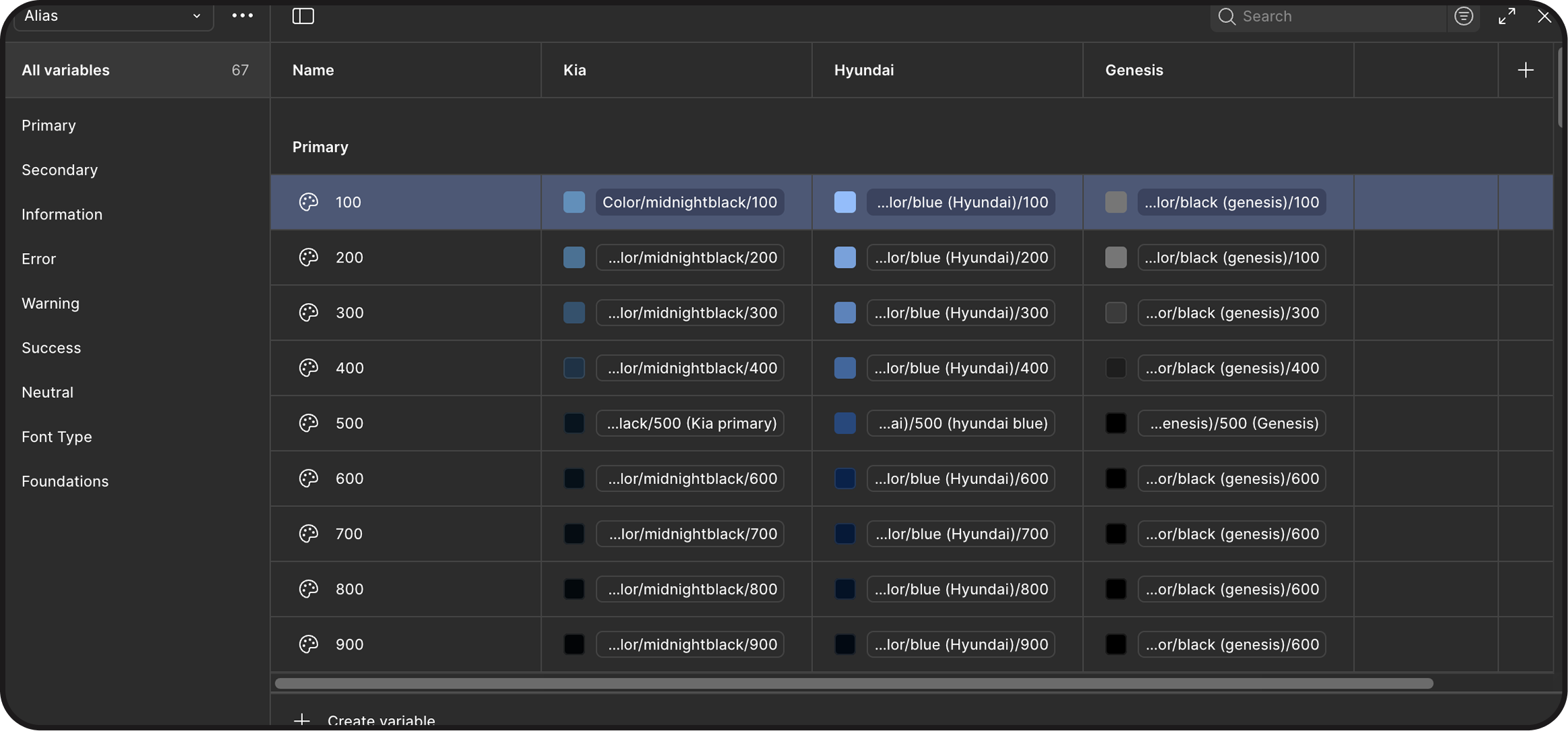1568x731 pixels.
Task: Click the Hyundai color swatch in row 500
Action: click(x=845, y=423)
